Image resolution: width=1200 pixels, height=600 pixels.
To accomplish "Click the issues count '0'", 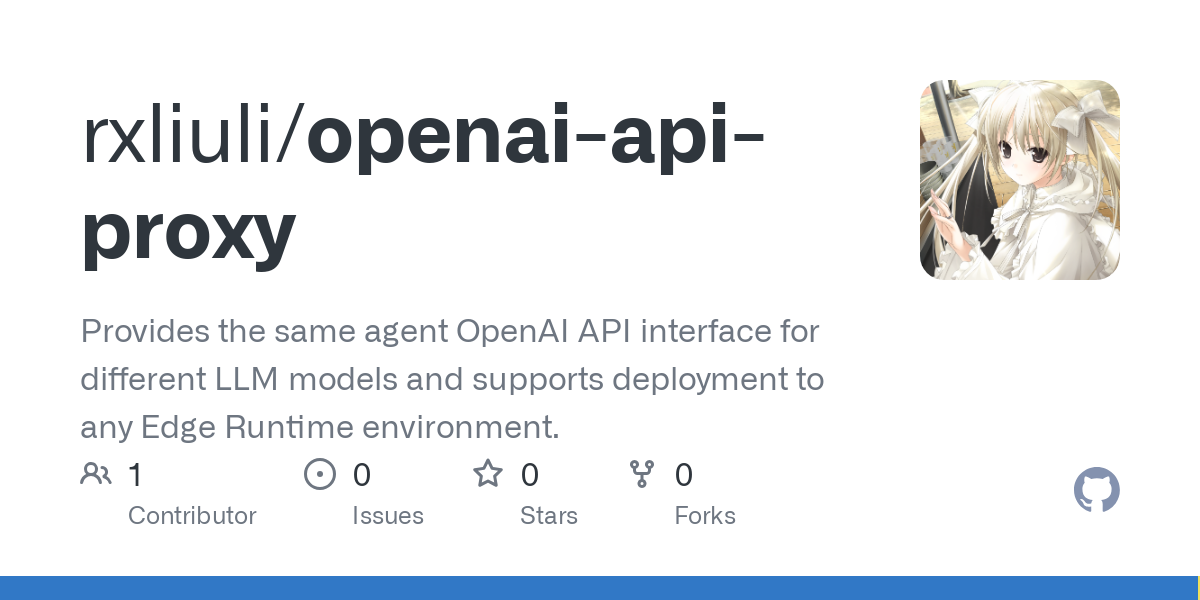I will coord(362,475).
